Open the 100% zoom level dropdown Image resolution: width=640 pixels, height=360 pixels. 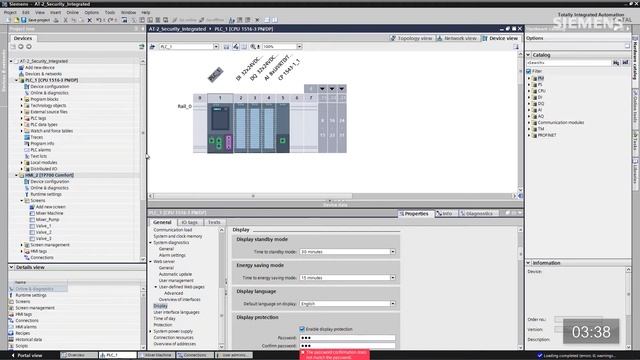(299, 47)
